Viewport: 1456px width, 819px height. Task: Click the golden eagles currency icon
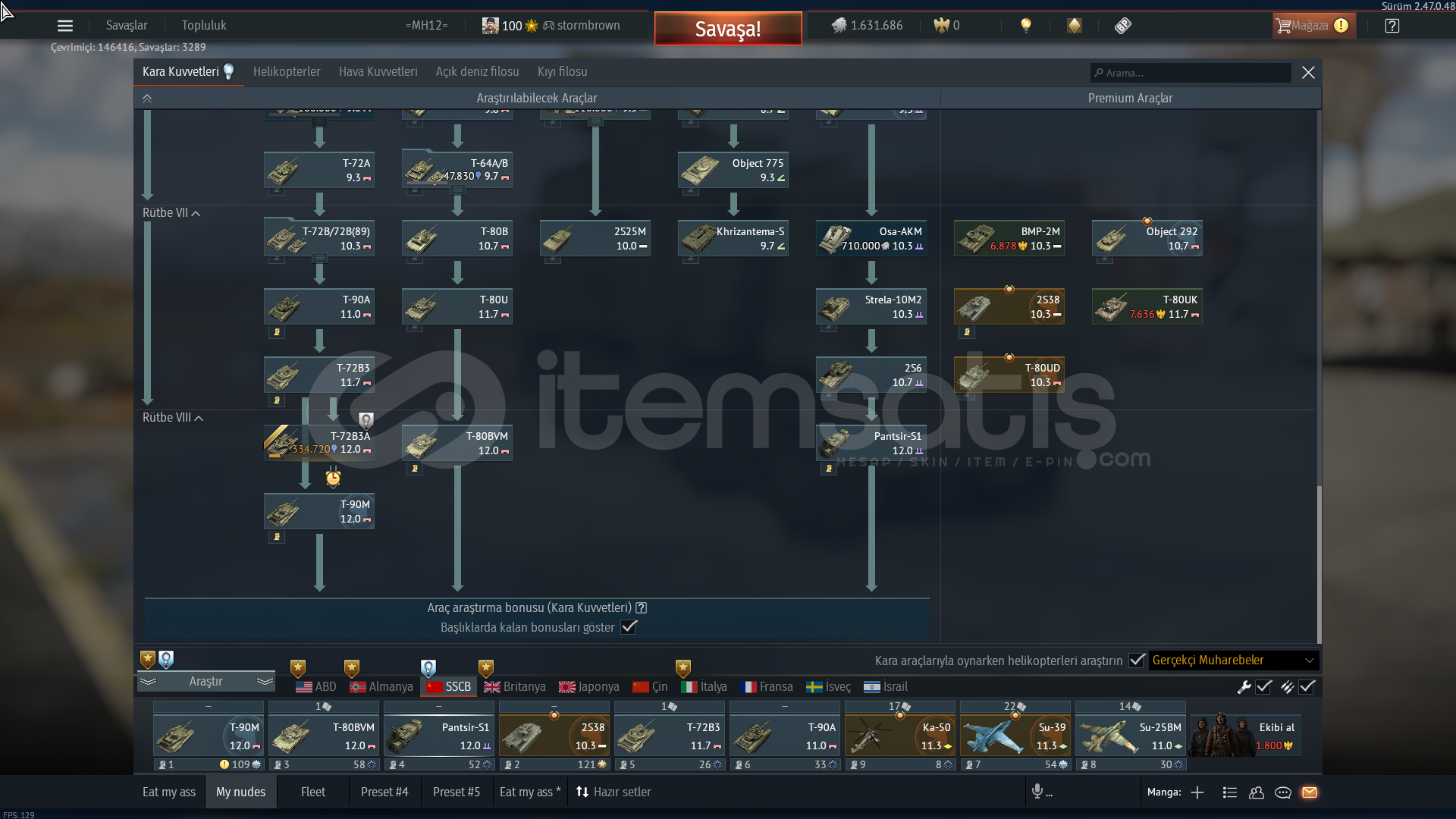tap(941, 26)
